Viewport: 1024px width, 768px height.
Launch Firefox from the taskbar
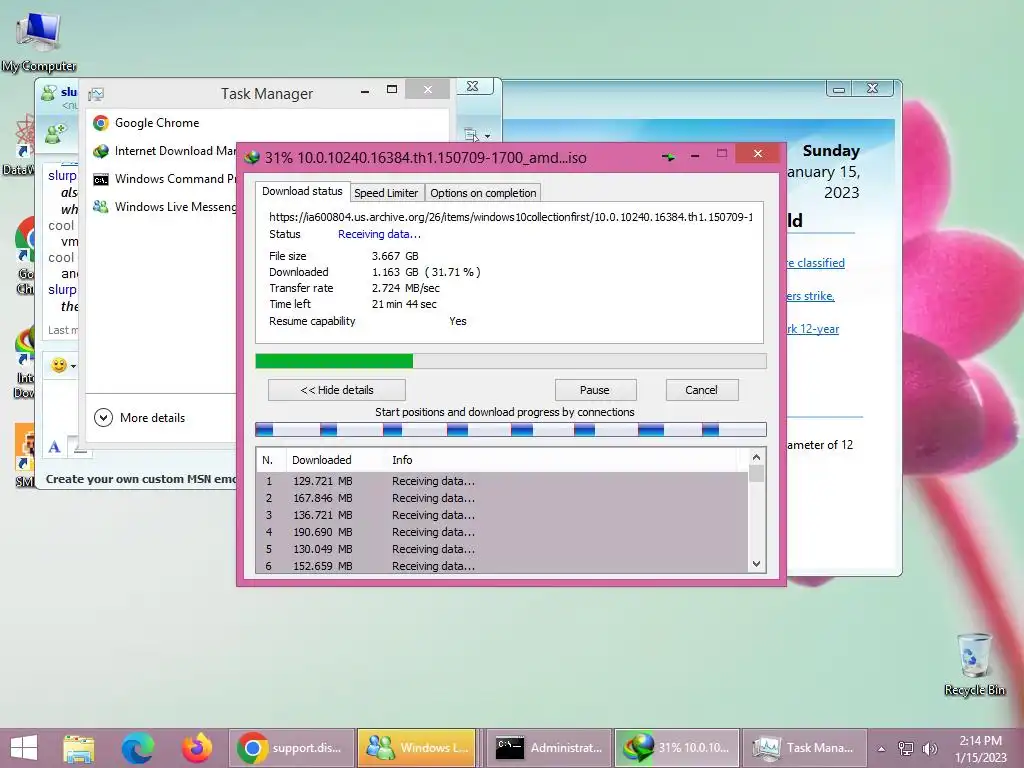(197, 748)
